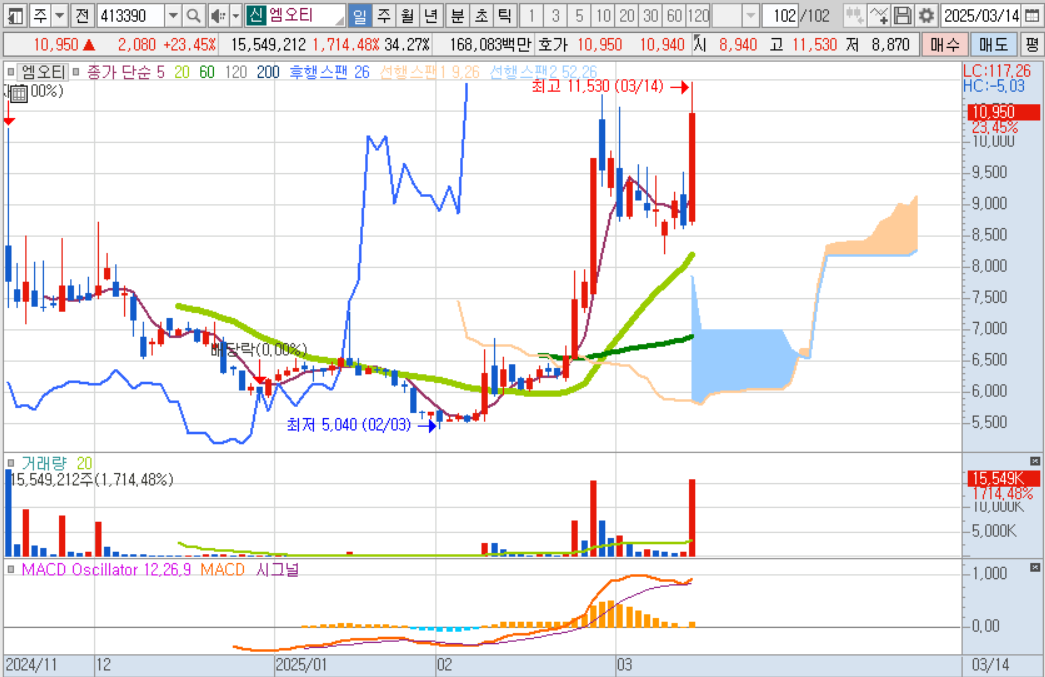
Task: Click the 평 button
Action: click(1031, 45)
